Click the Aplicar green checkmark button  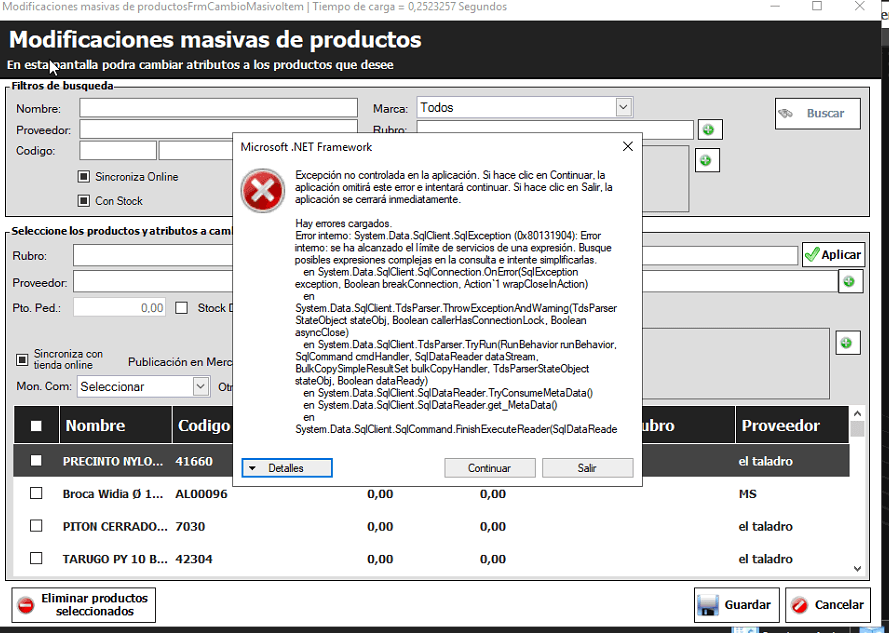click(832, 255)
